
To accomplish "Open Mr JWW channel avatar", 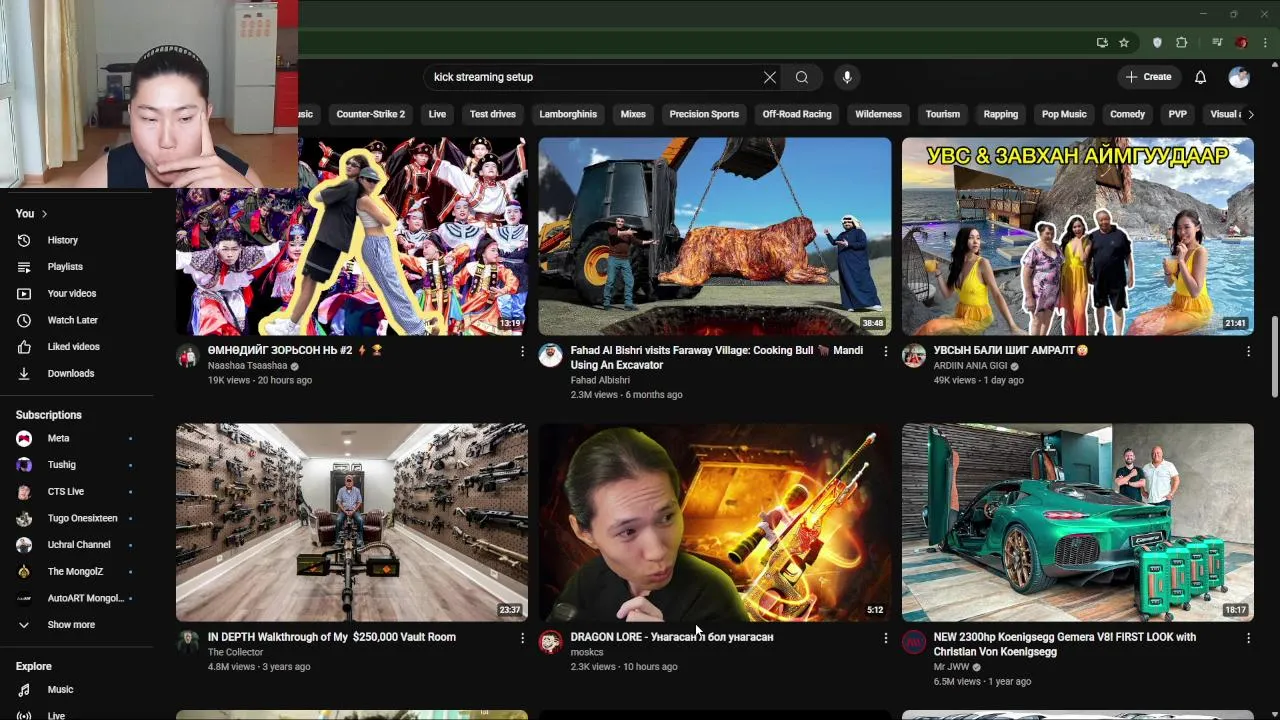I will (914, 642).
